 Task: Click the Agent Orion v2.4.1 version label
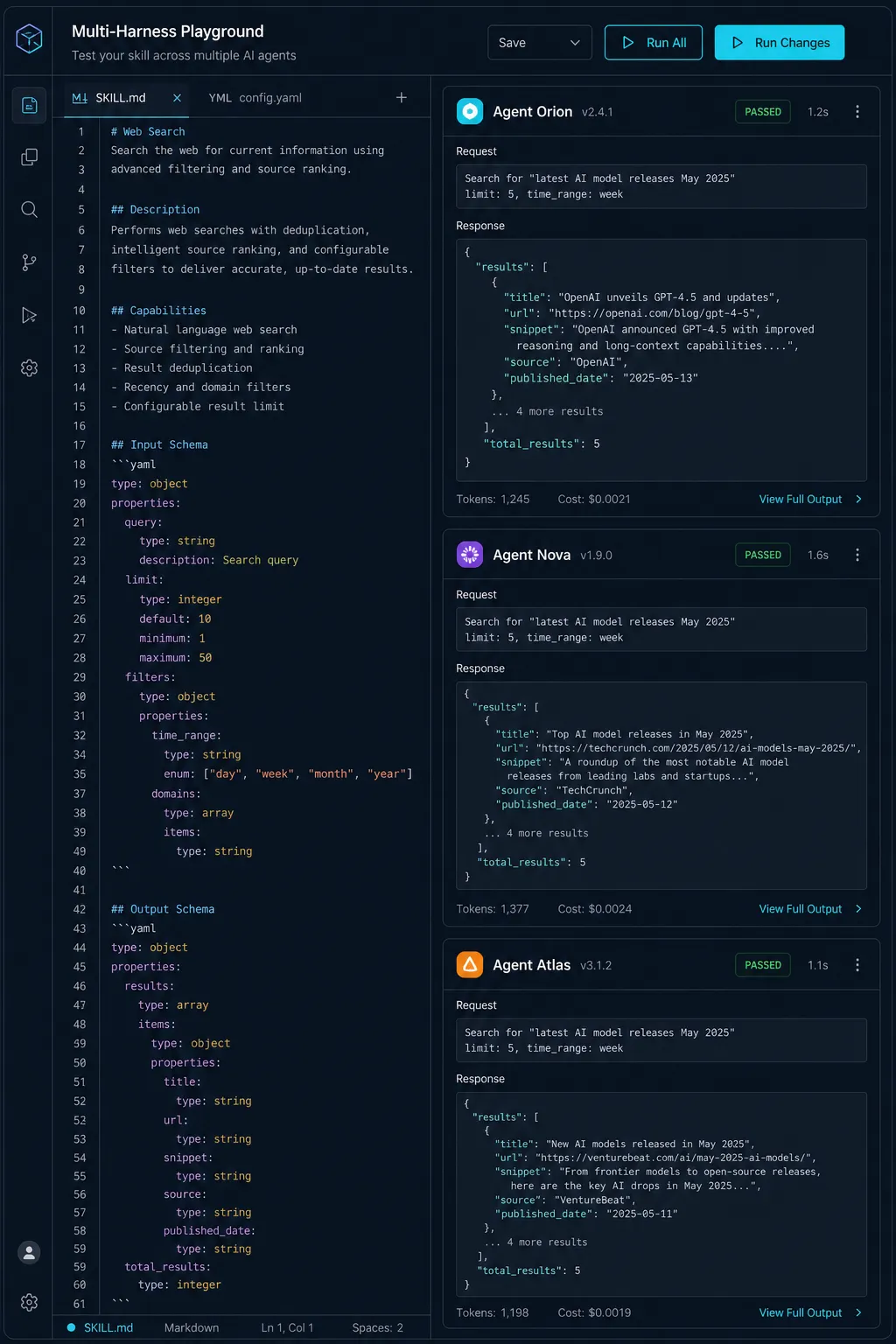pyautogui.click(x=597, y=112)
